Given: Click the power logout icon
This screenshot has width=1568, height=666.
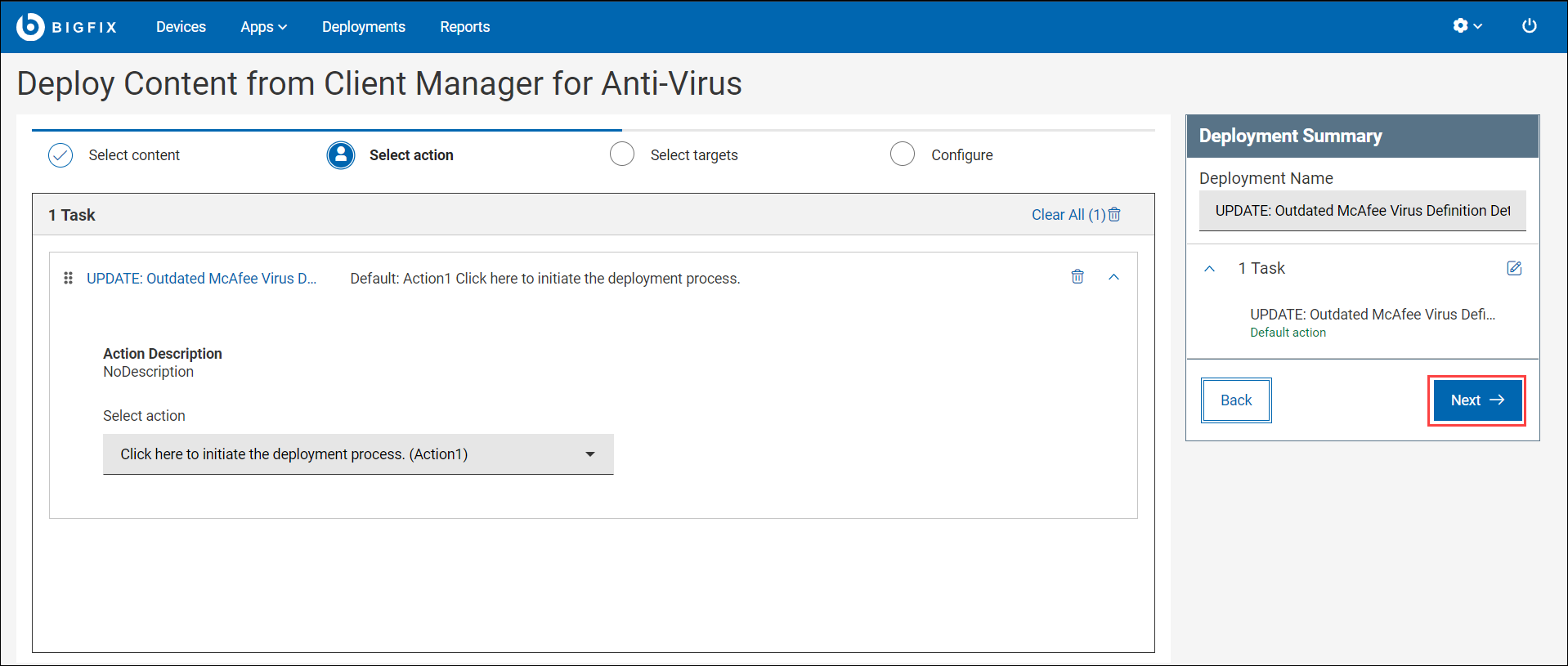Looking at the screenshot, I should point(1529,26).
